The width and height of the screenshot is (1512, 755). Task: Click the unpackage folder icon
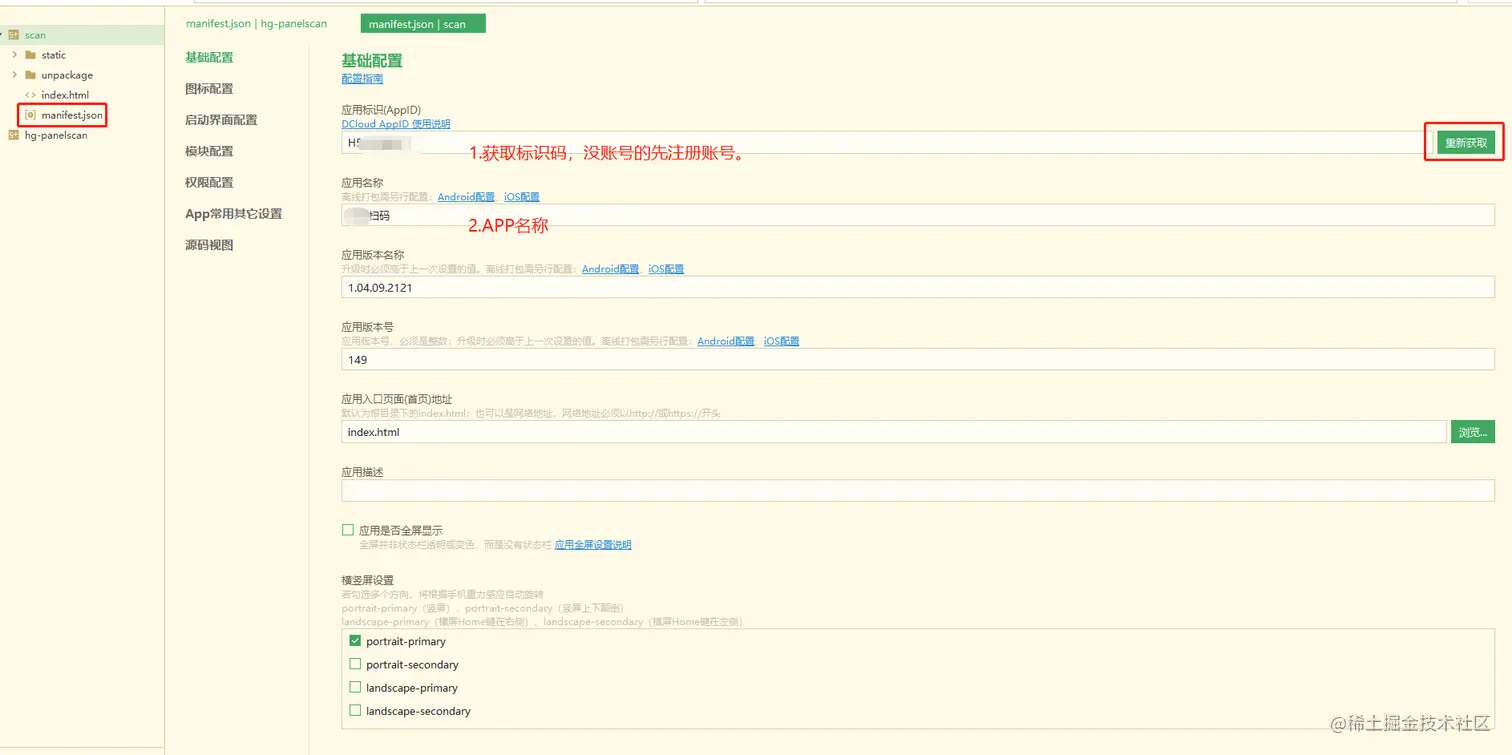pyautogui.click(x=31, y=75)
